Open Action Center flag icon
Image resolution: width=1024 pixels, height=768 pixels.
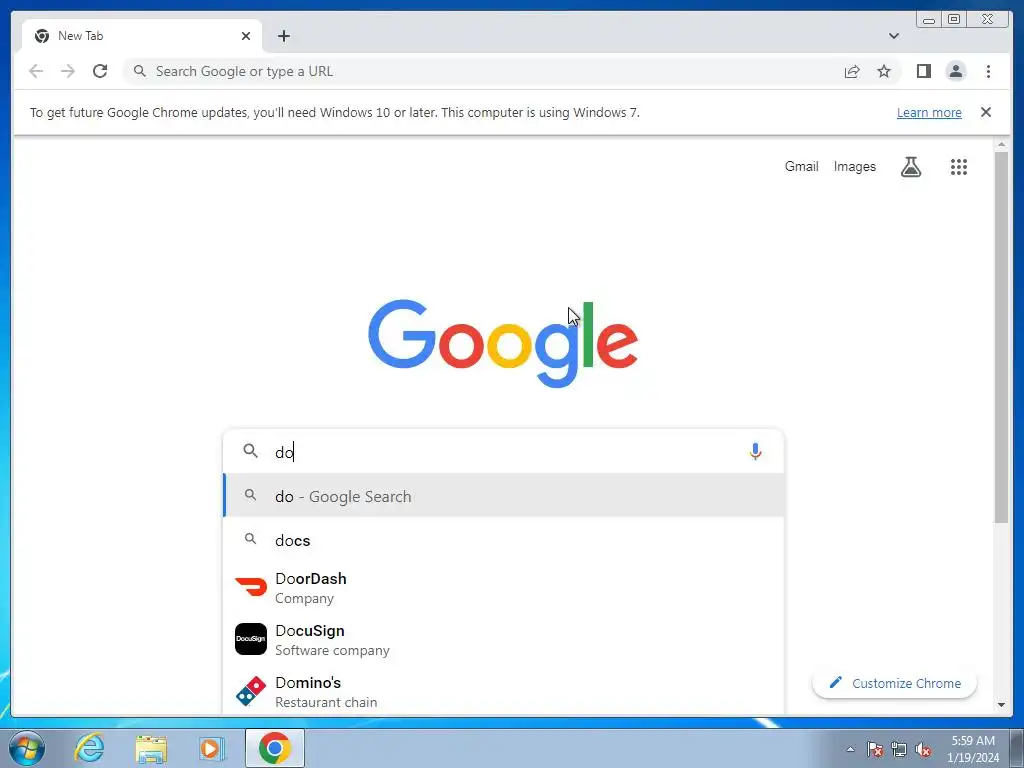875,749
